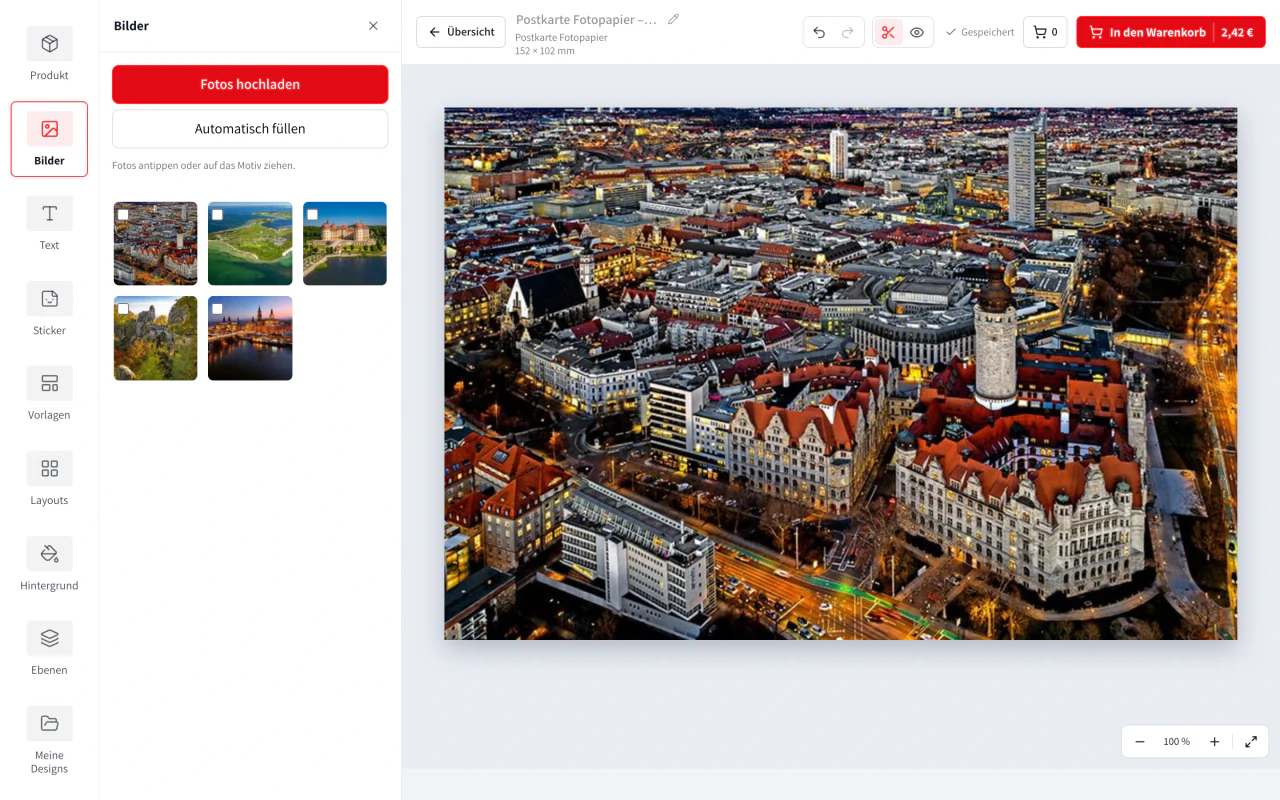Open the shopping cart with 0 items

1045,32
